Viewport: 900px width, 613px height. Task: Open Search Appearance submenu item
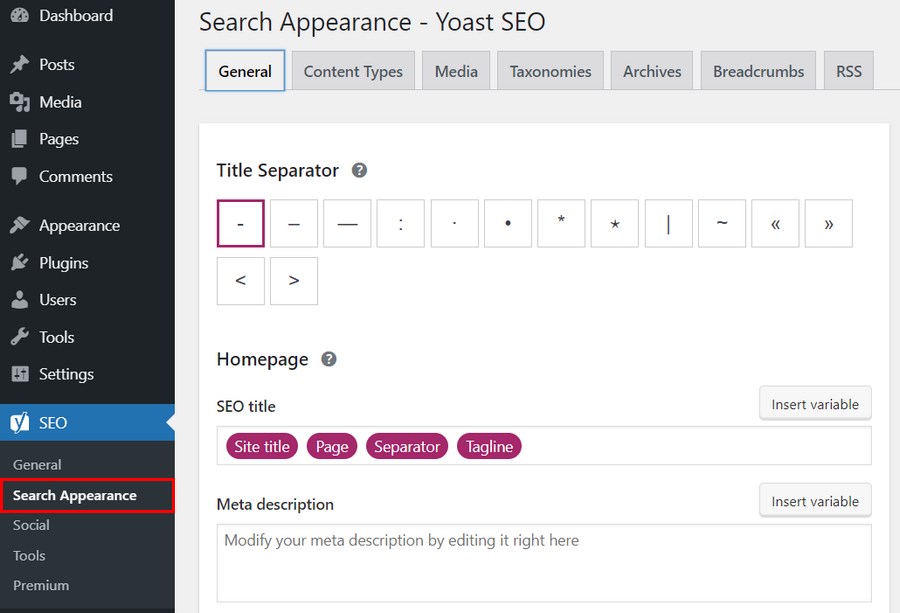tap(87, 495)
